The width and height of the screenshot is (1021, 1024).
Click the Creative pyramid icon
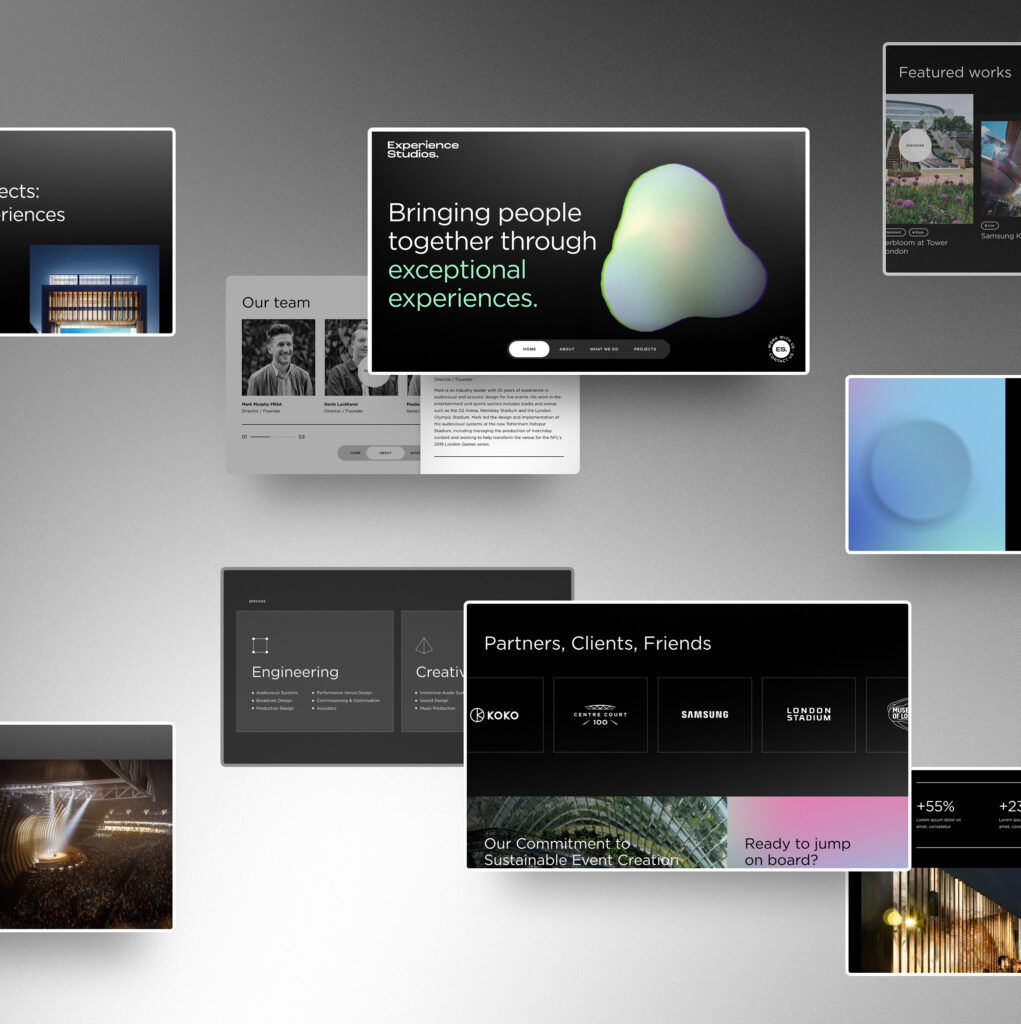click(424, 645)
